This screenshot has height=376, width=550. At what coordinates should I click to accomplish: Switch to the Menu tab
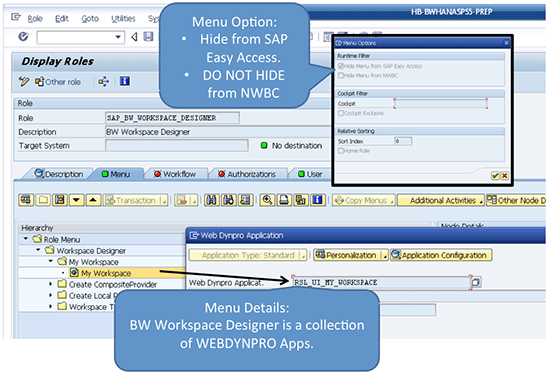[x=116, y=174]
